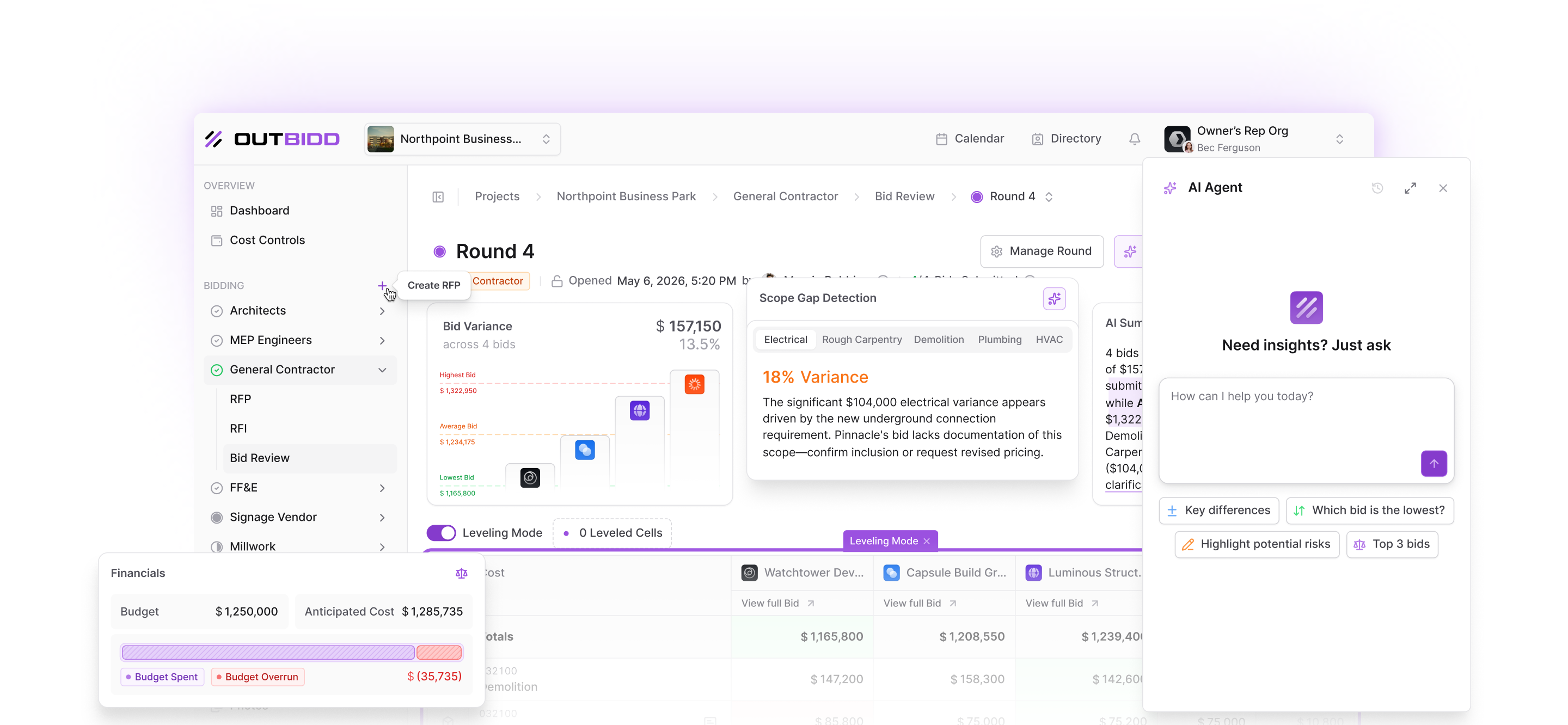
Task: Click the Manage Round button
Action: pyautogui.click(x=1042, y=251)
